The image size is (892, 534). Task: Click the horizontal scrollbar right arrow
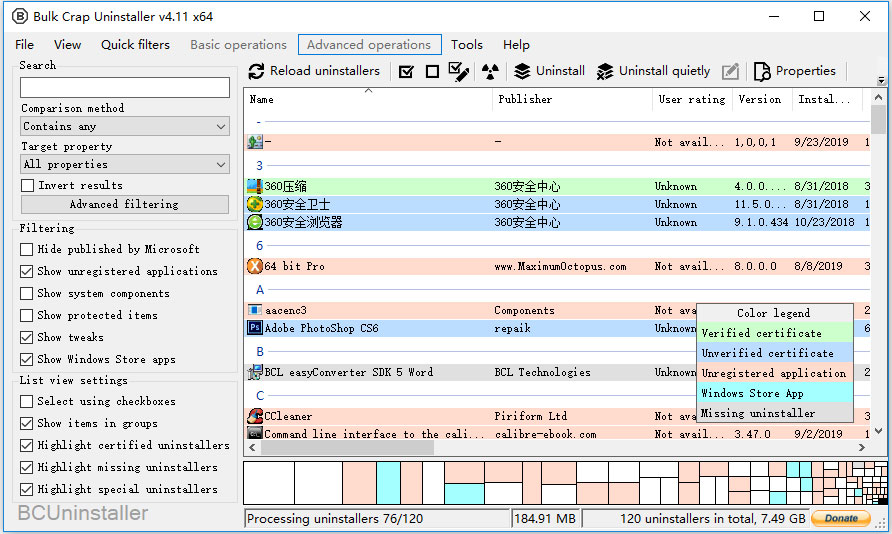(x=862, y=448)
